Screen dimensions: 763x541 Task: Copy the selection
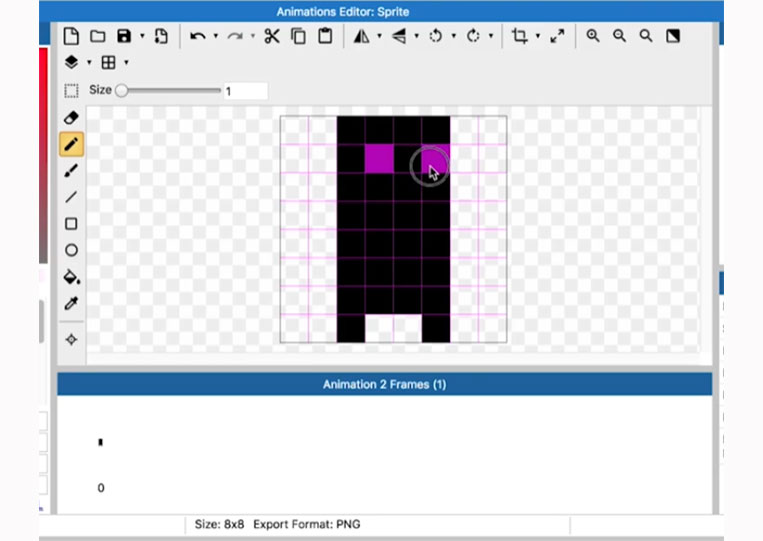click(298, 36)
